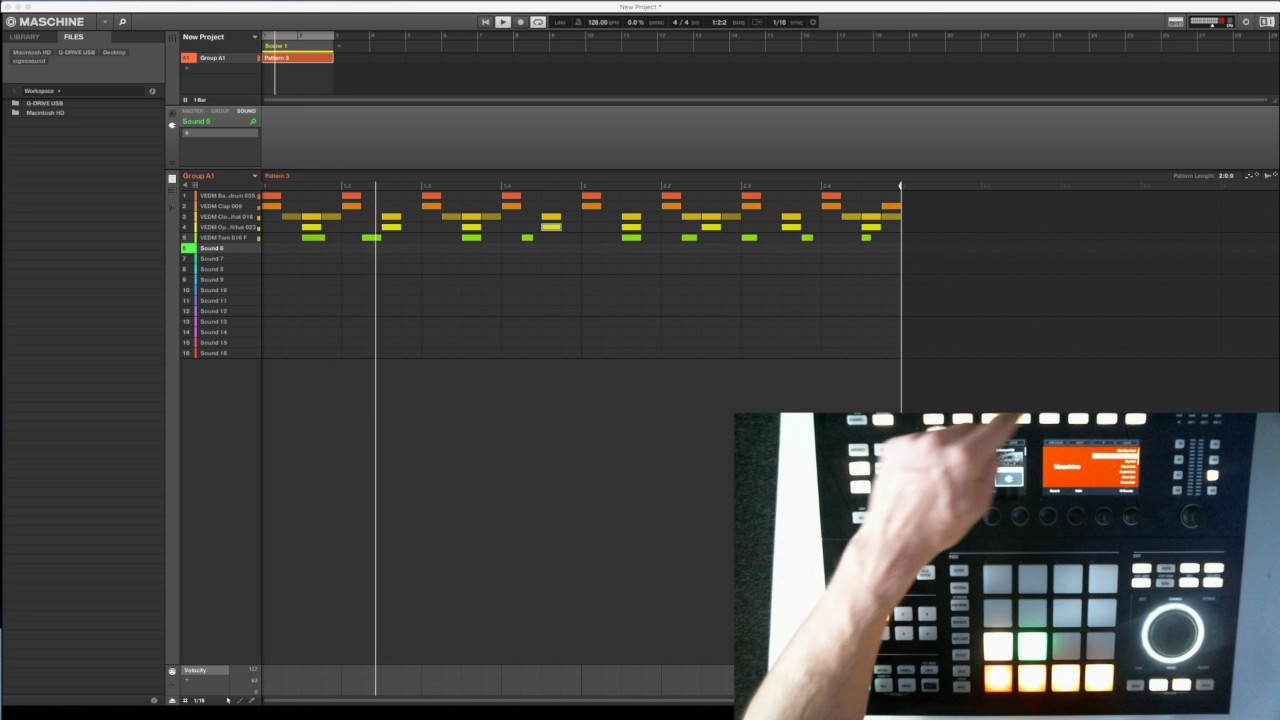This screenshot has width=1280, height=720.
Task: Switch to the LIBRARY tab
Action: (x=24, y=37)
